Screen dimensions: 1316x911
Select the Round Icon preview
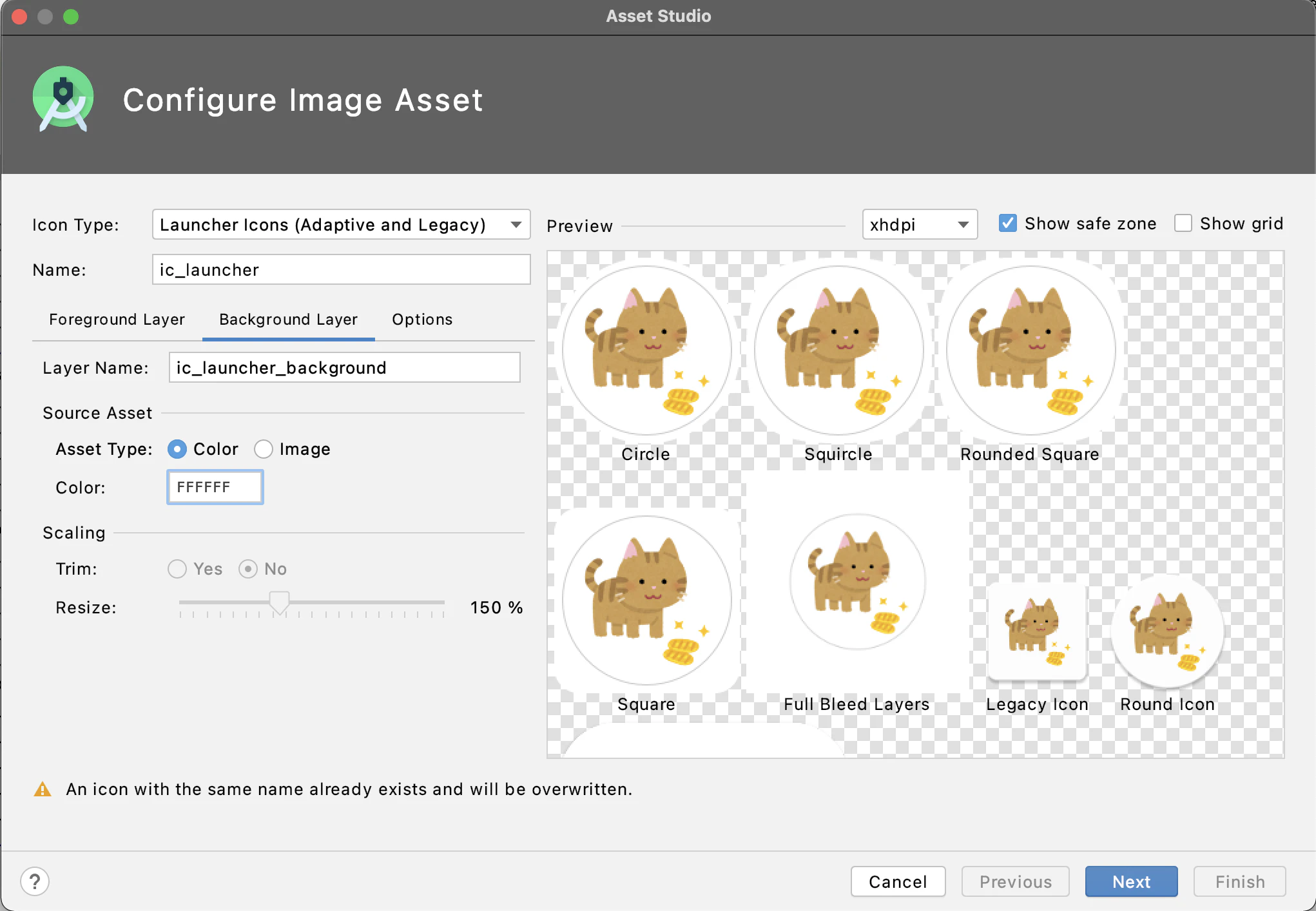[x=1167, y=631]
